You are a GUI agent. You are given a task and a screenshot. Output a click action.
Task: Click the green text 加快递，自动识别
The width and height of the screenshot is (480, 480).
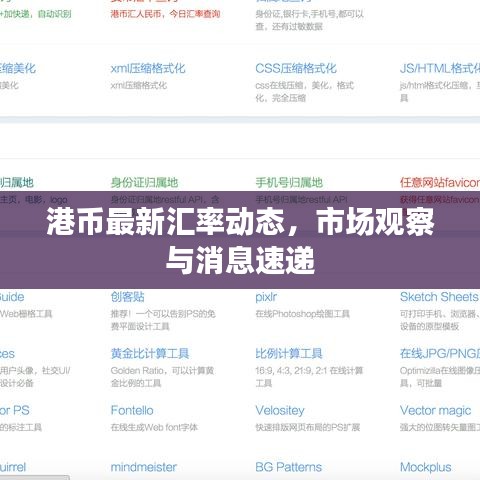click(35, 14)
